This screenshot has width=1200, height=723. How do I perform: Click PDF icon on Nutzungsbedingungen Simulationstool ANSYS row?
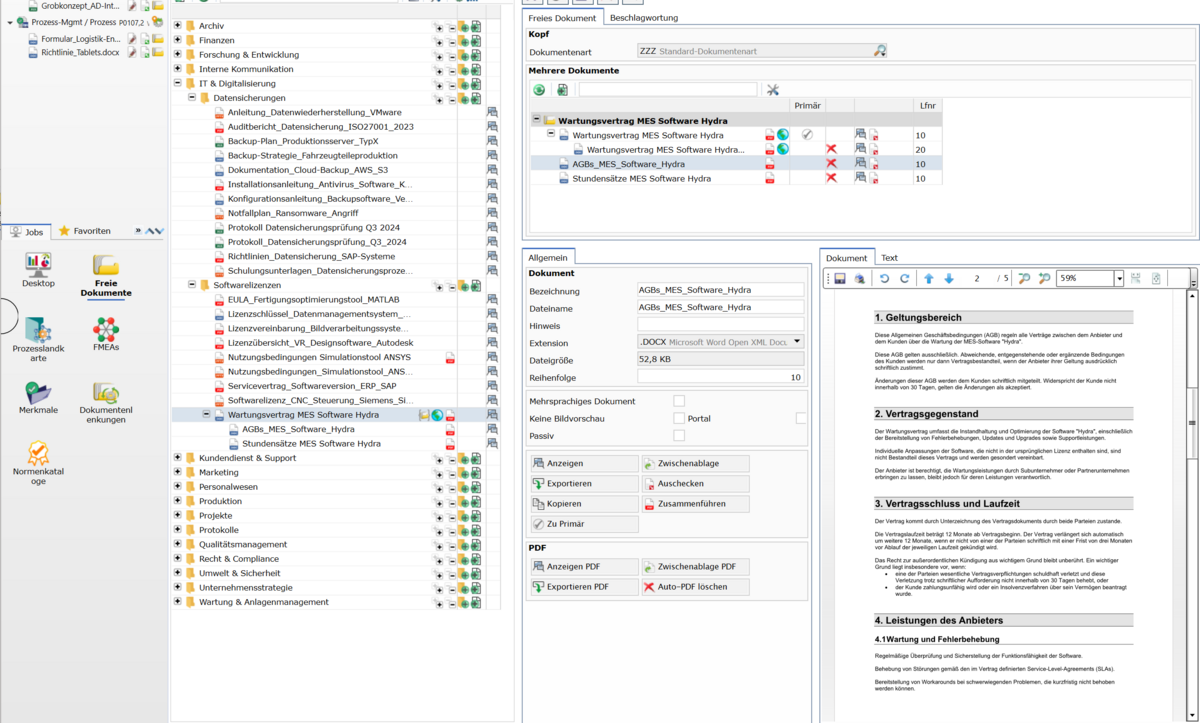click(x=450, y=357)
